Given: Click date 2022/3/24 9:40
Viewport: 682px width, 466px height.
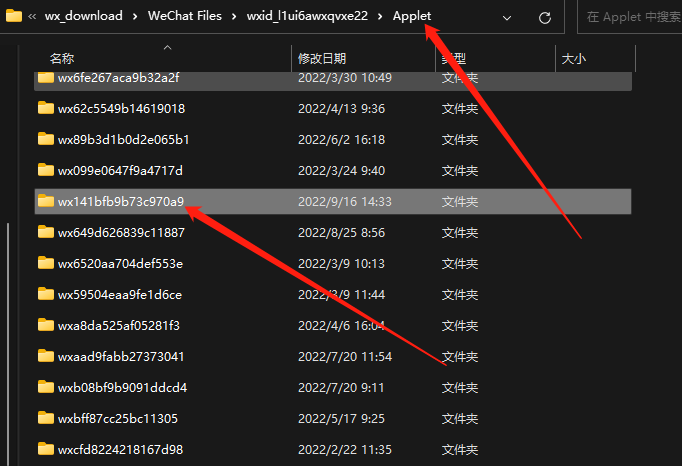Looking at the screenshot, I should [x=341, y=171].
